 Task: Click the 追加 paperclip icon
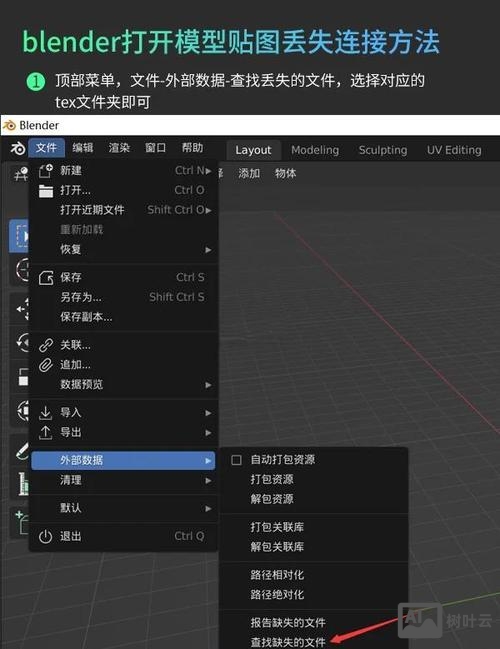pos(46,365)
